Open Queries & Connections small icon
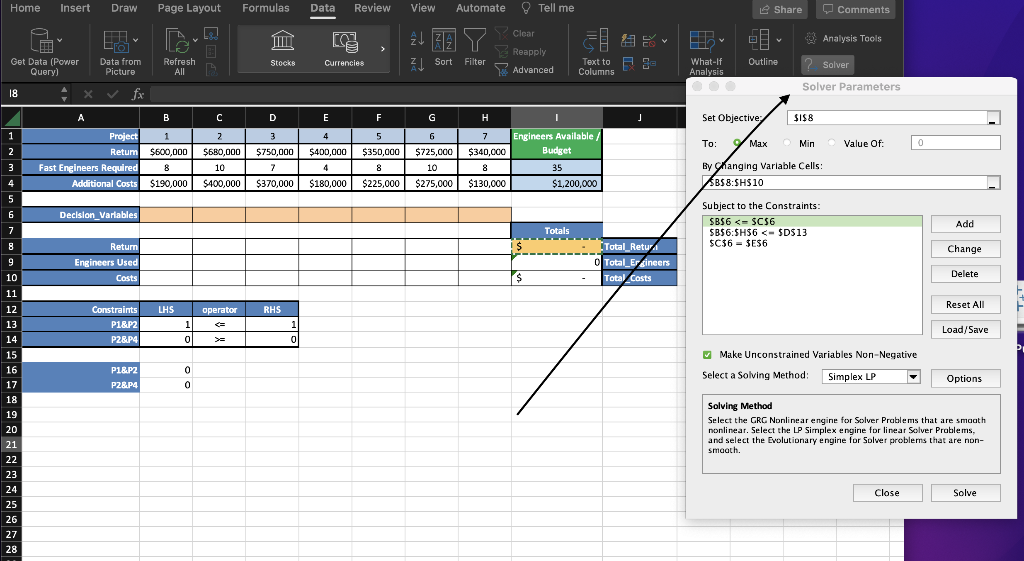Viewport: 1024px width, 561px height. tap(211, 34)
